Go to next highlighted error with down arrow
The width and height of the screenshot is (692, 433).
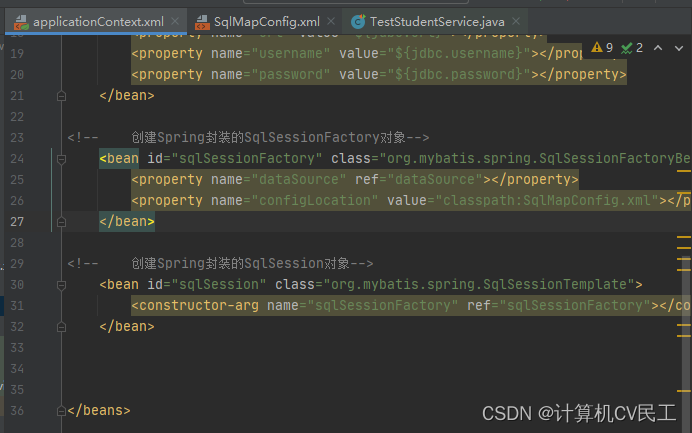679,48
